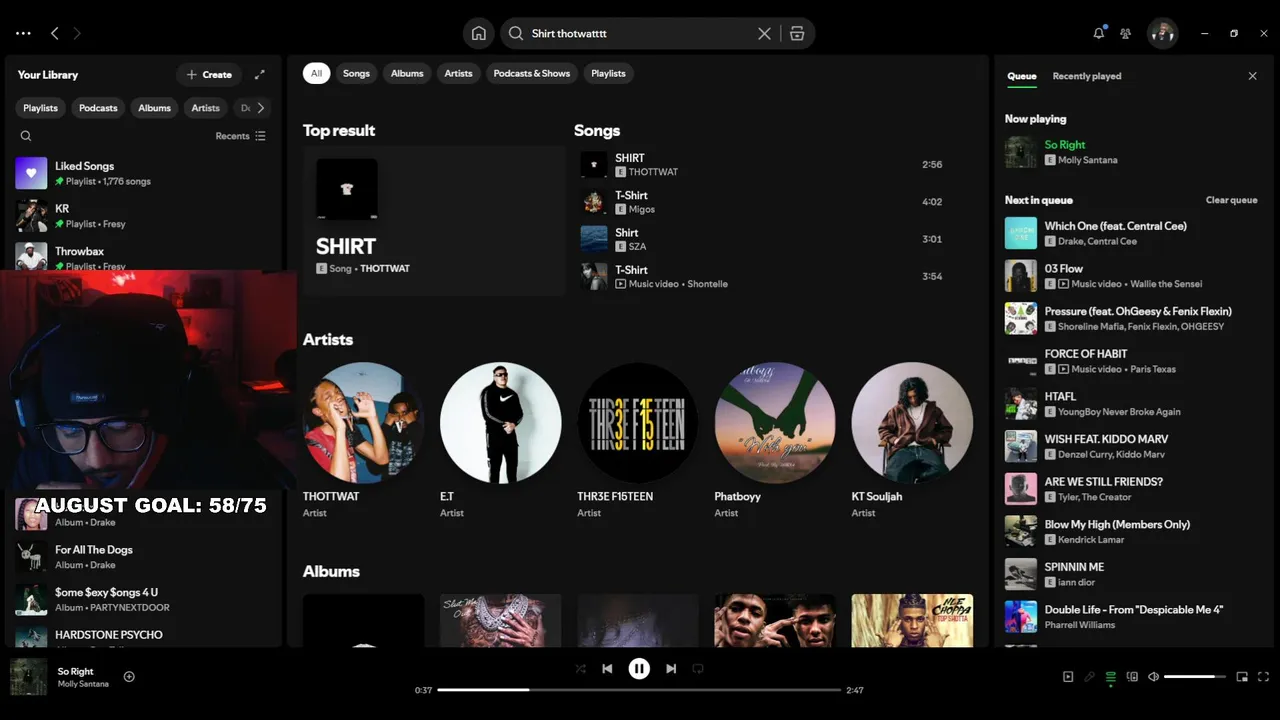Select T-Shirt by Migos song
Viewport: 1280px width, 720px height.
[x=762, y=202]
